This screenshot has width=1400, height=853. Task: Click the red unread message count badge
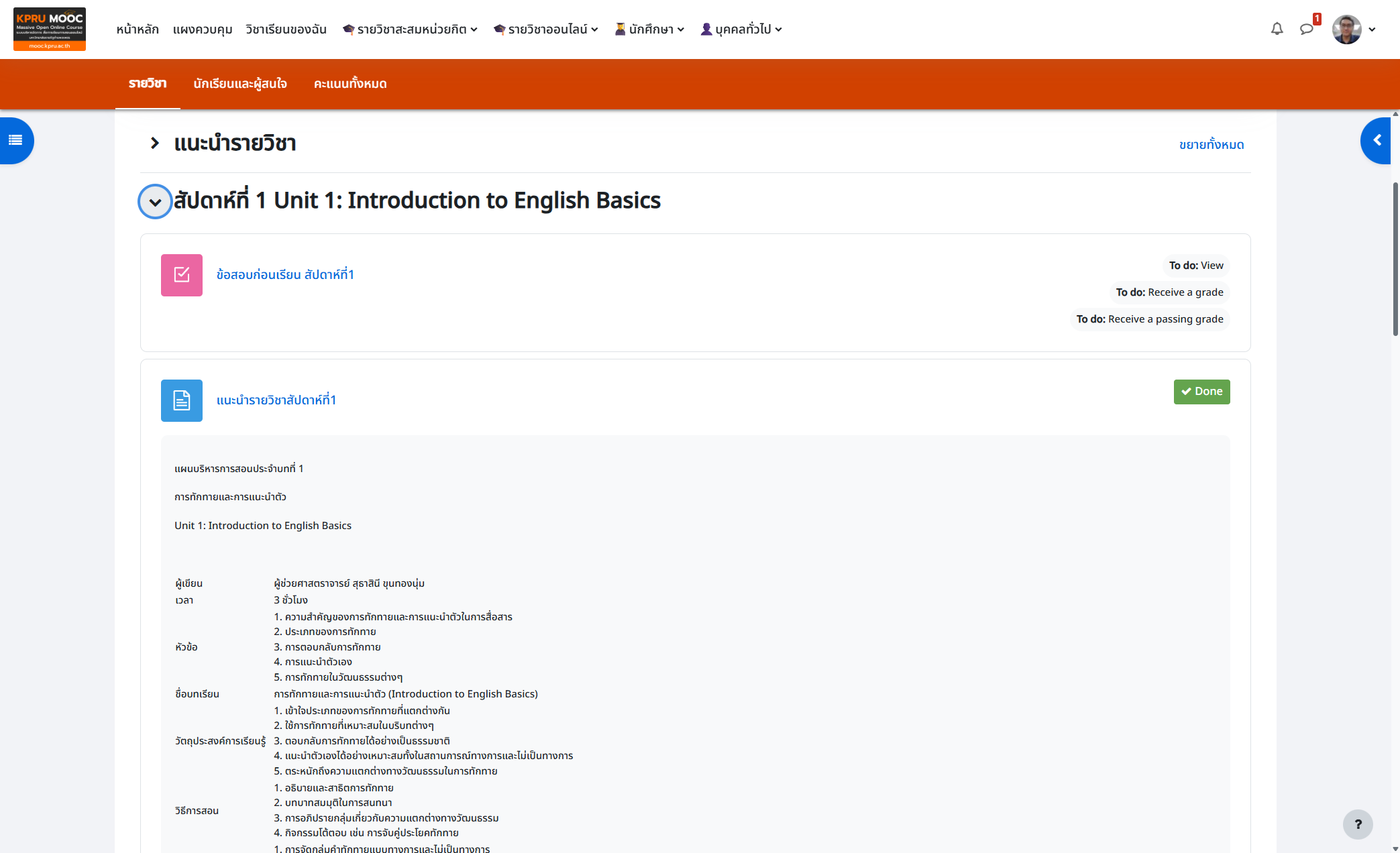(1317, 19)
